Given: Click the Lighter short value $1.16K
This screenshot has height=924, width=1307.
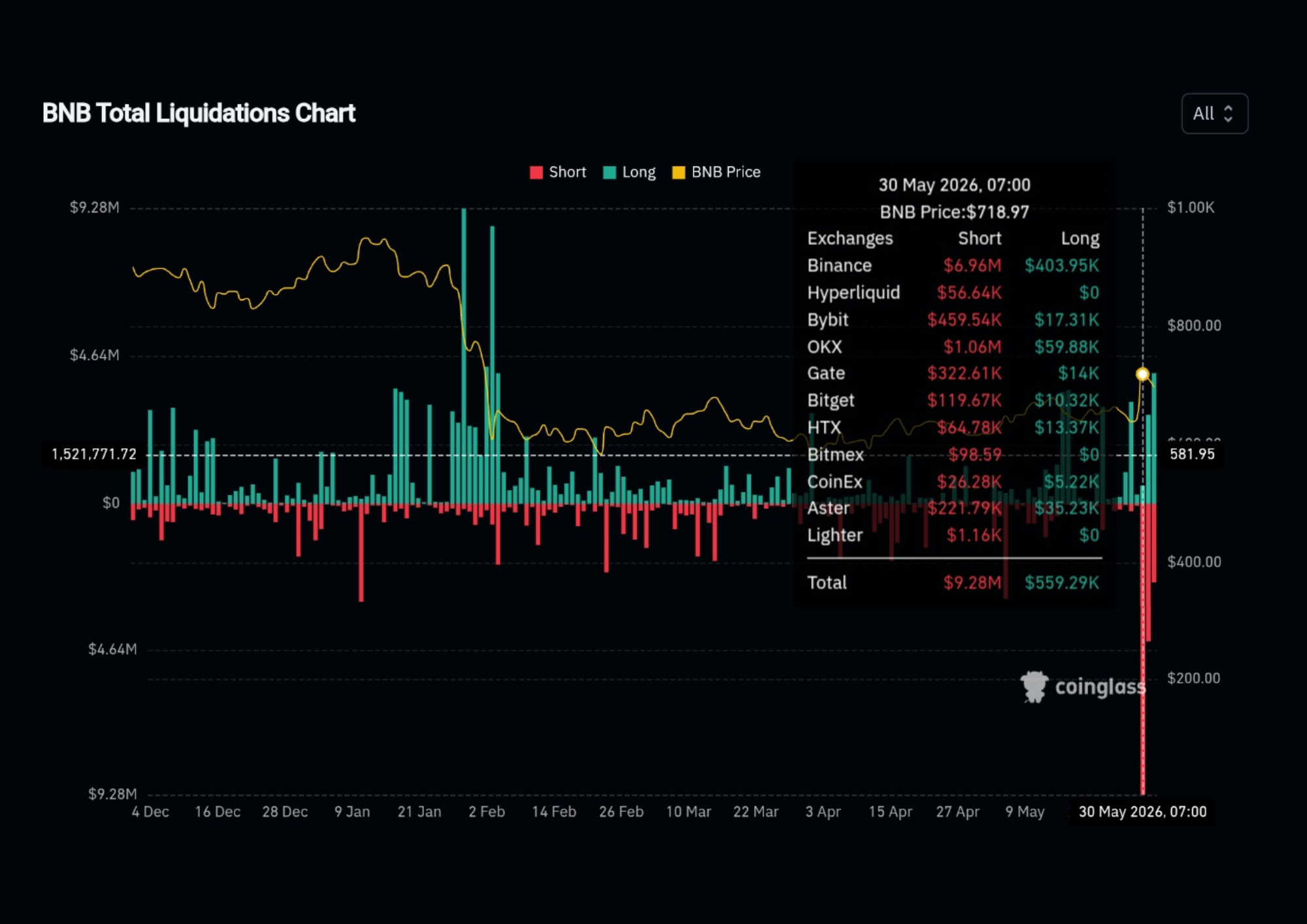Looking at the screenshot, I should click(974, 535).
